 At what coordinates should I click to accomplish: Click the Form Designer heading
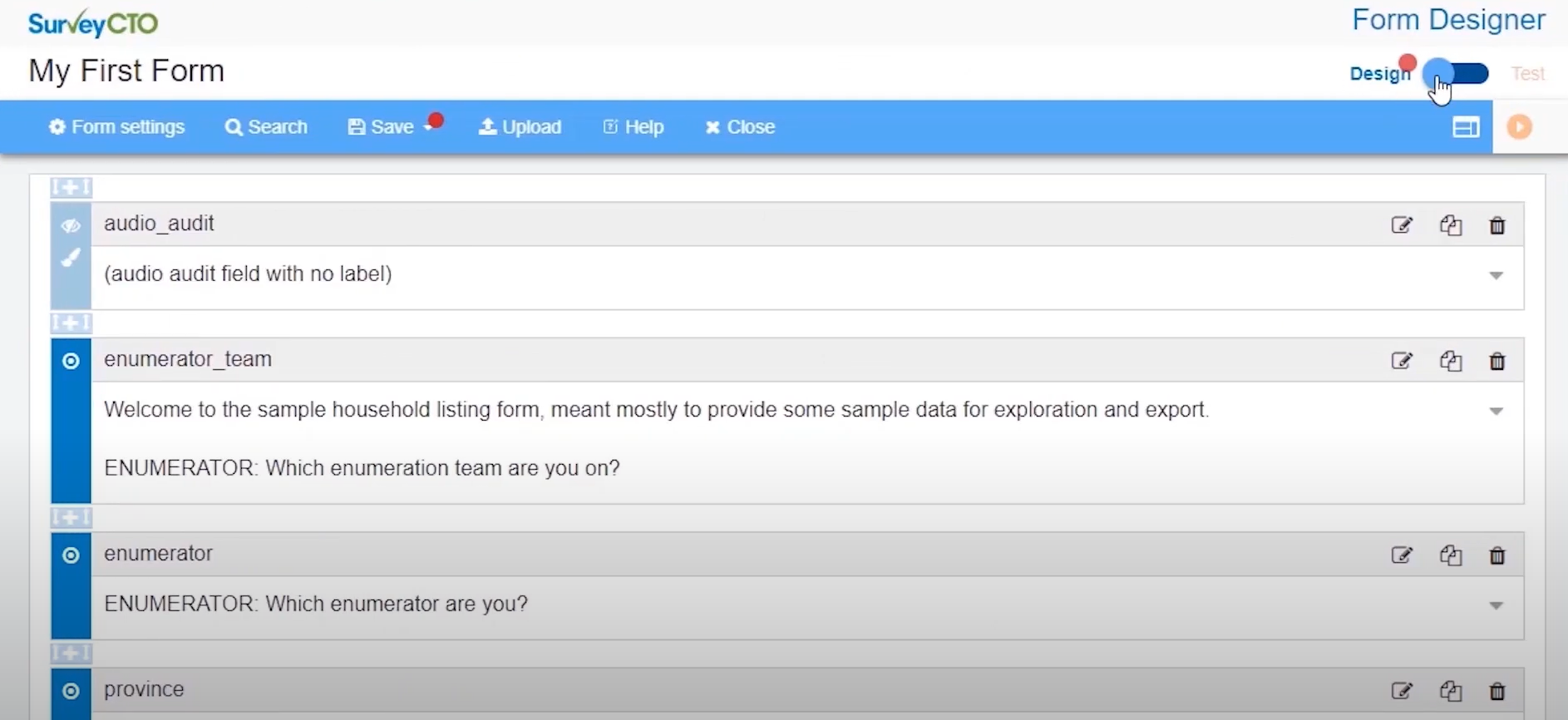1448,20
